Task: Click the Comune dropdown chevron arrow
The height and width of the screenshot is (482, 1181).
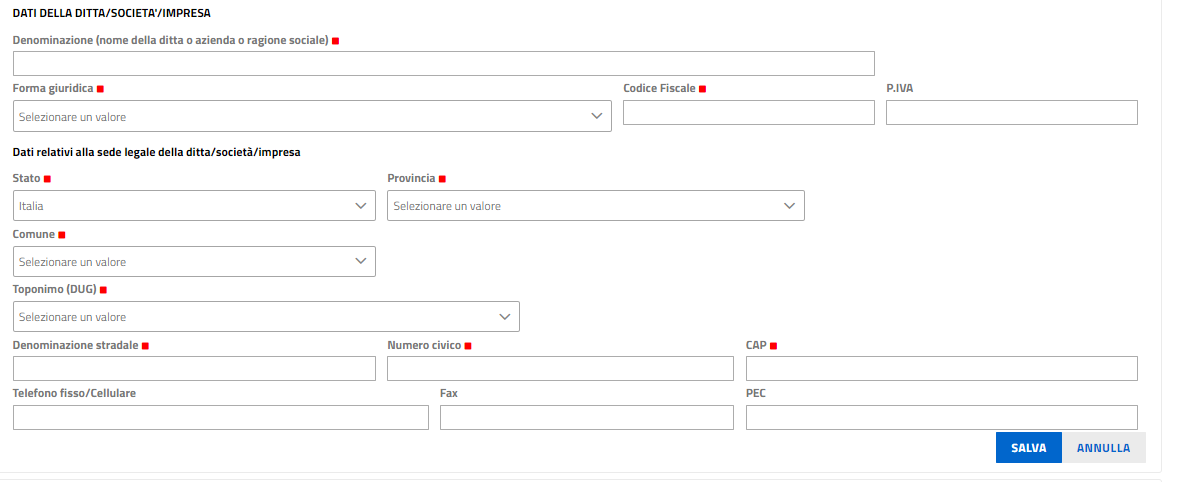Action: (x=361, y=261)
